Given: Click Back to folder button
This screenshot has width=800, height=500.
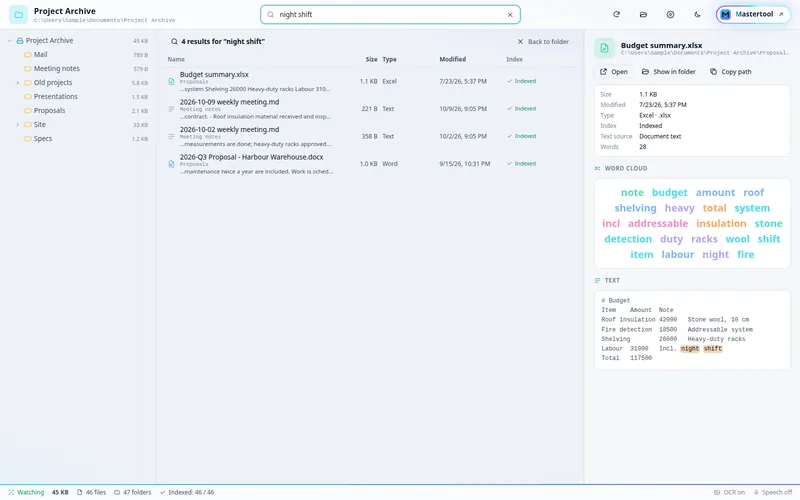Looking at the screenshot, I should (x=543, y=42).
